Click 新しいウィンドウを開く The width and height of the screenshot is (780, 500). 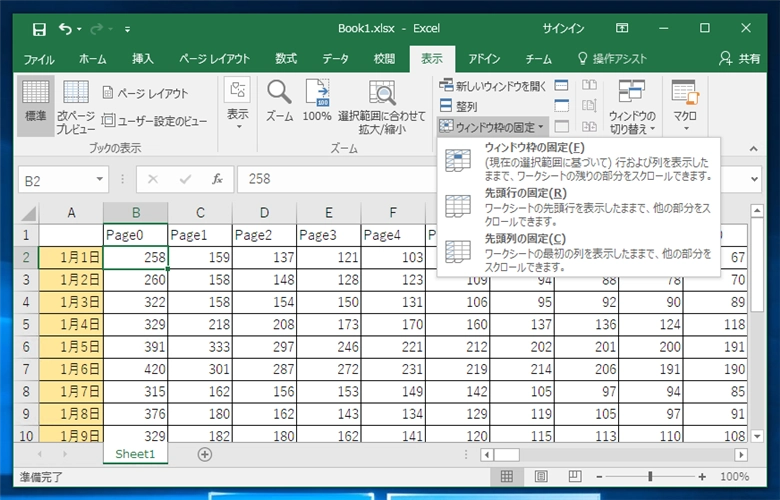(x=492, y=86)
